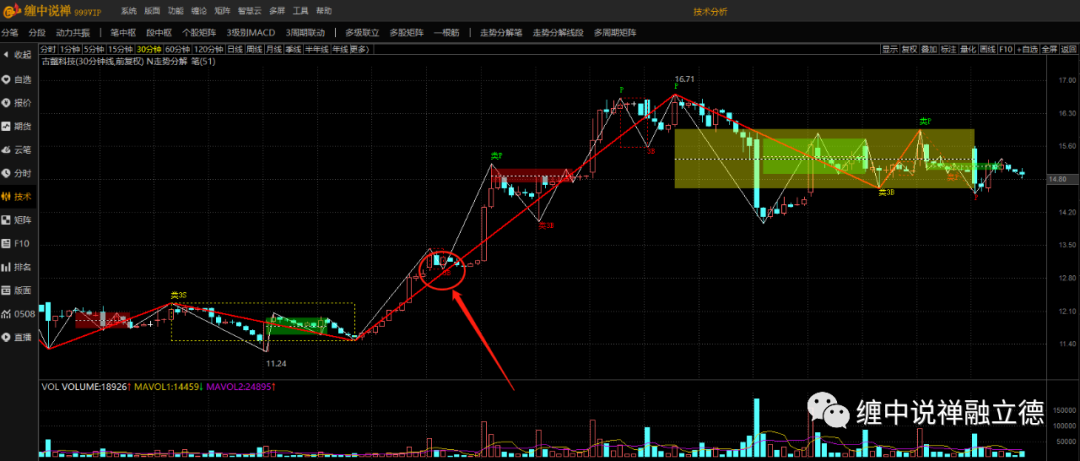The width and height of the screenshot is (1080, 461).
Task: Select the 一根筋 toolbar option
Action: click(446, 32)
